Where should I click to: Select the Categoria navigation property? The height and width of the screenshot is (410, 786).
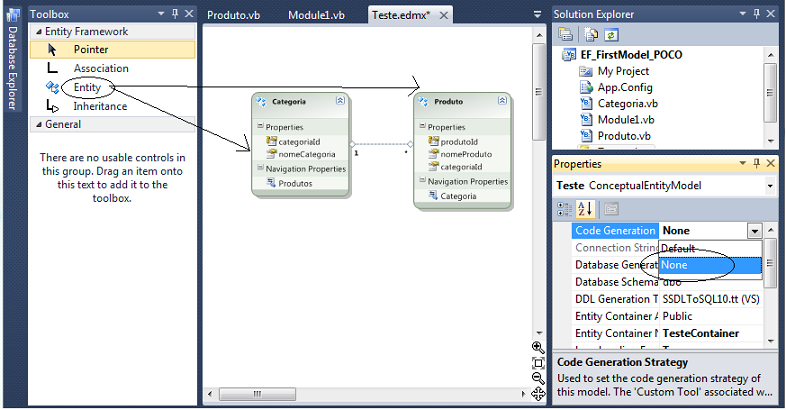click(458, 196)
